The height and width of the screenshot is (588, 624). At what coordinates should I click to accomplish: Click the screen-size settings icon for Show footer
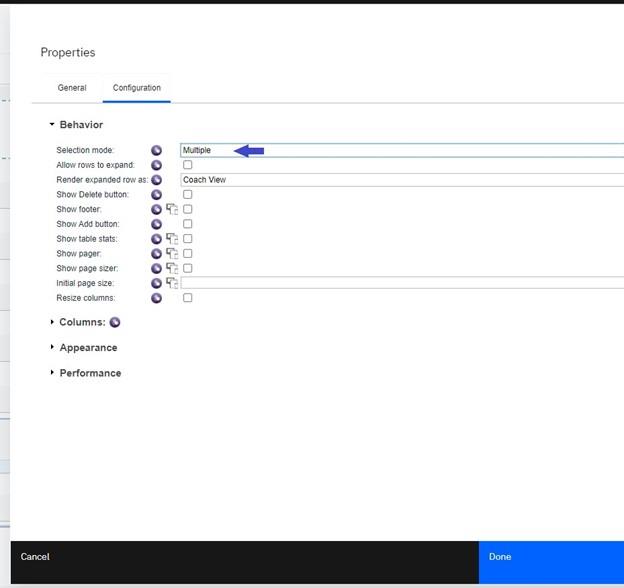click(x=172, y=209)
